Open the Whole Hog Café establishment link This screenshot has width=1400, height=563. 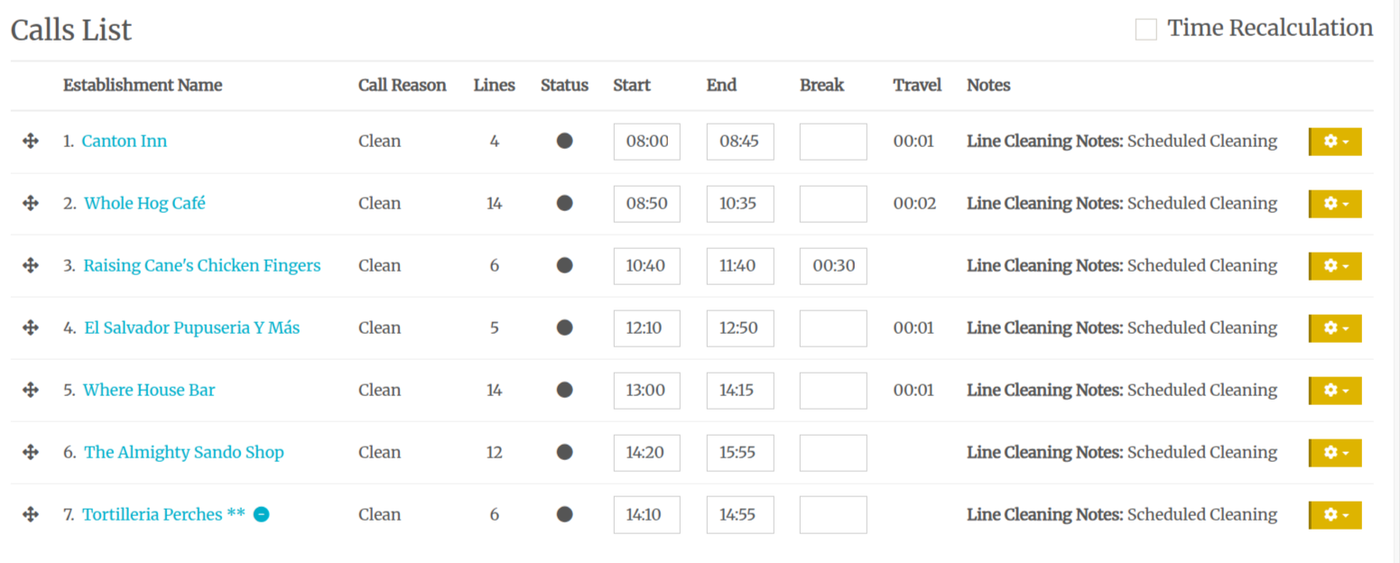tap(145, 203)
